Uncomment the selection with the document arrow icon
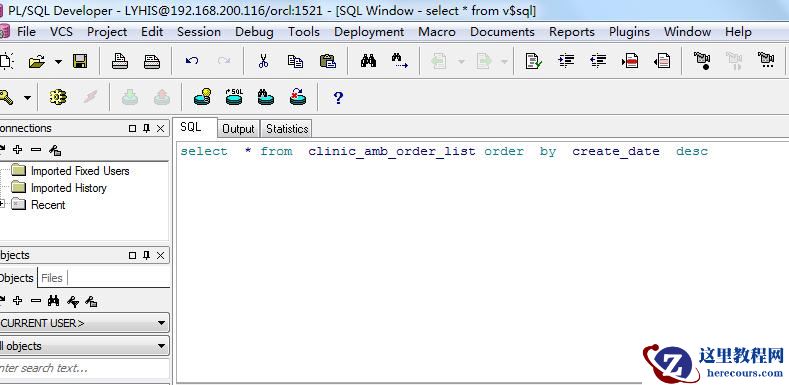 pyautogui.click(x=662, y=61)
